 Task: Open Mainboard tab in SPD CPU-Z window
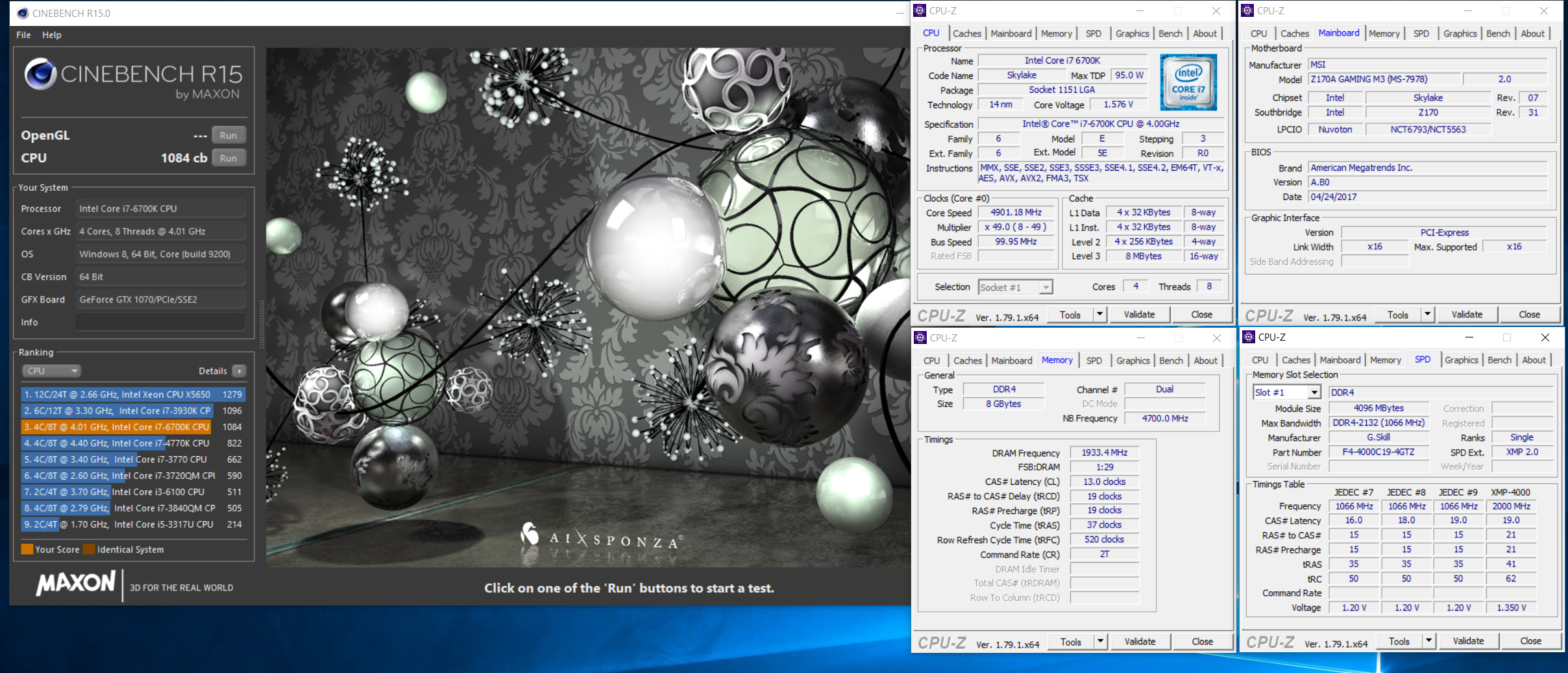pyautogui.click(x=1340, y=360)
